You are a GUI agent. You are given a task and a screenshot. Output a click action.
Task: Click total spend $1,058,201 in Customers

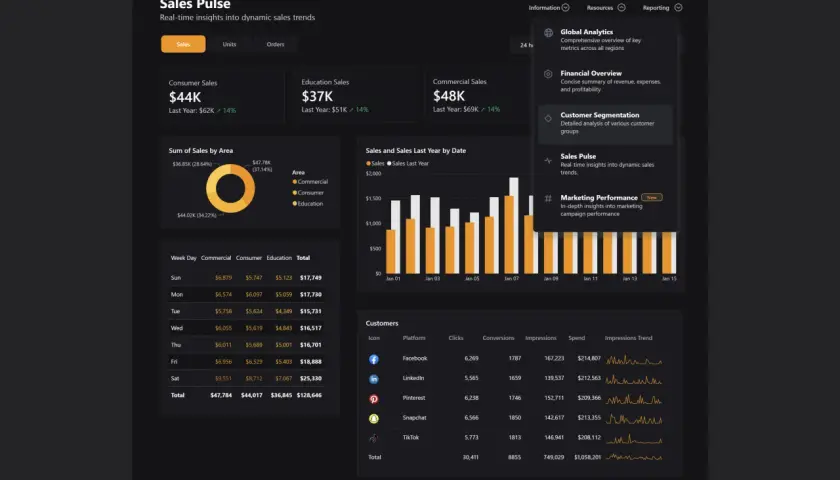point(588,458)
